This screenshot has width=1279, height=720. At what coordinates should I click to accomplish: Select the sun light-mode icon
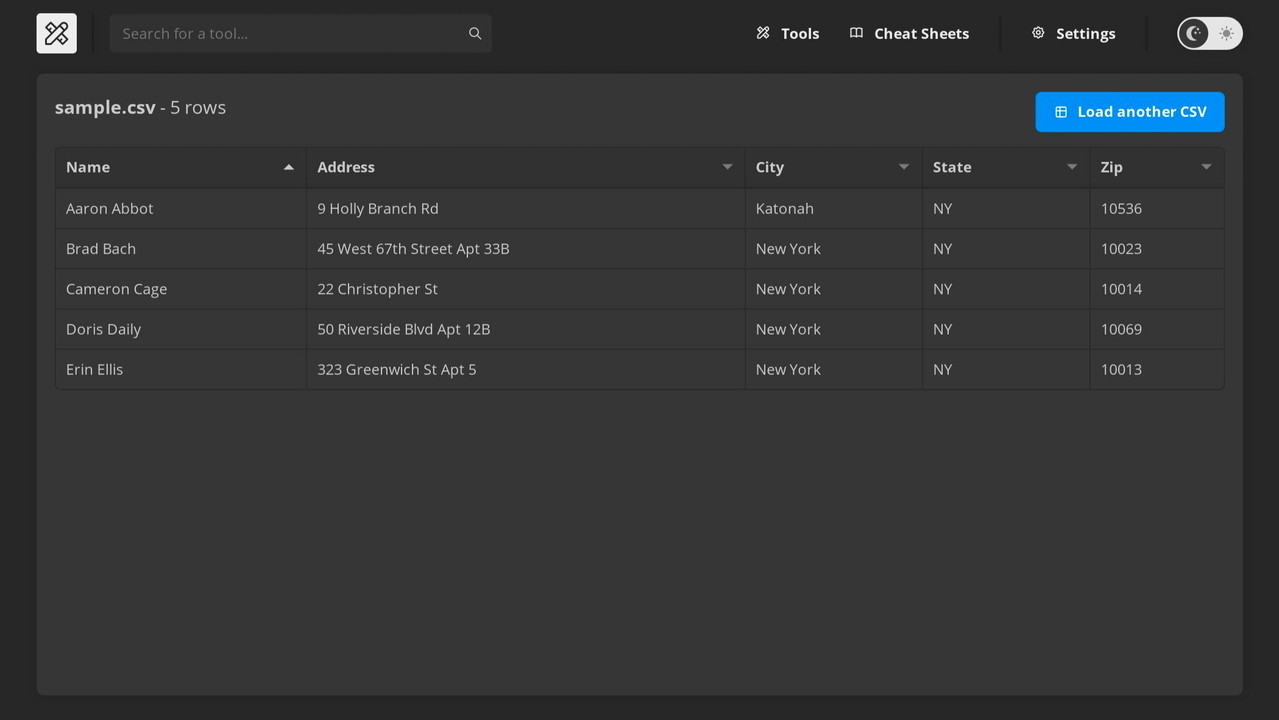(1226, 33)
